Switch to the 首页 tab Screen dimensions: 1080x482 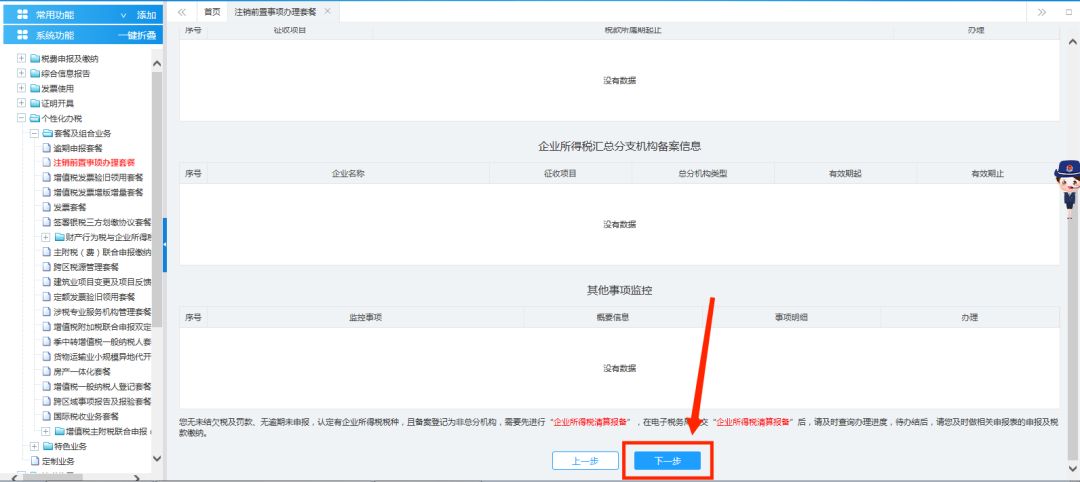211,11
